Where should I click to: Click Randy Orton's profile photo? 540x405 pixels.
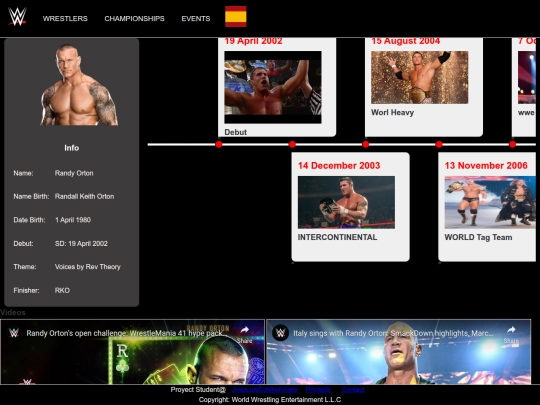pos(79,85)
